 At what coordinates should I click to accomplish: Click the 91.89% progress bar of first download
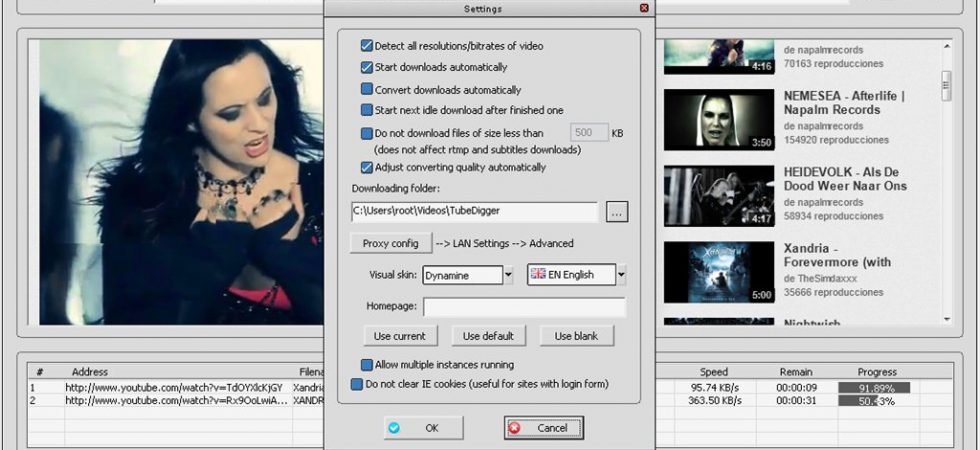(874, 388)
